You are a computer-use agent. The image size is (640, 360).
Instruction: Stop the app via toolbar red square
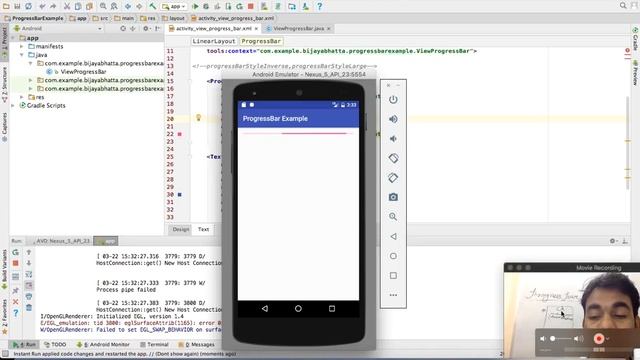click(251, 6)
